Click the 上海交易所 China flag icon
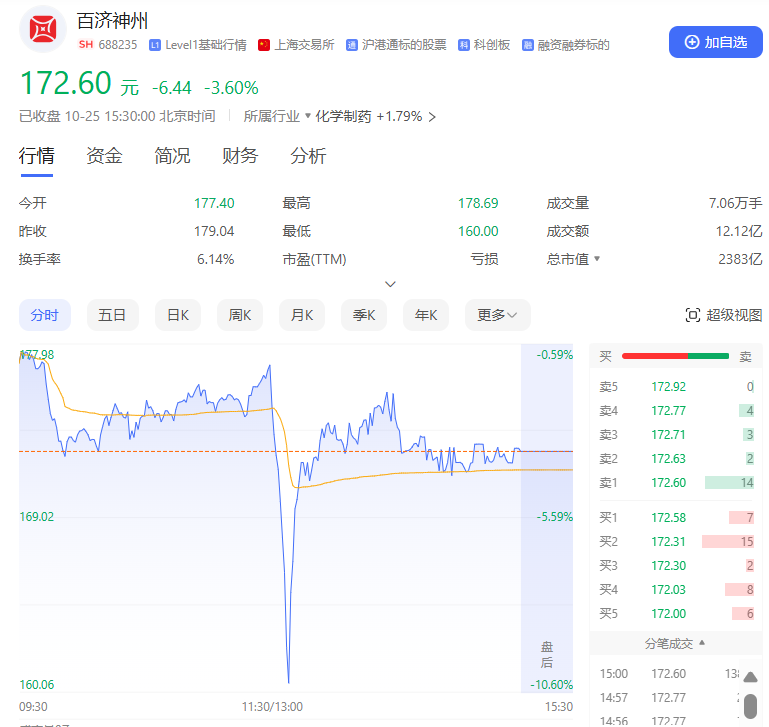The width and height of the screenshot is (769, 727). [x=264, y=45]
